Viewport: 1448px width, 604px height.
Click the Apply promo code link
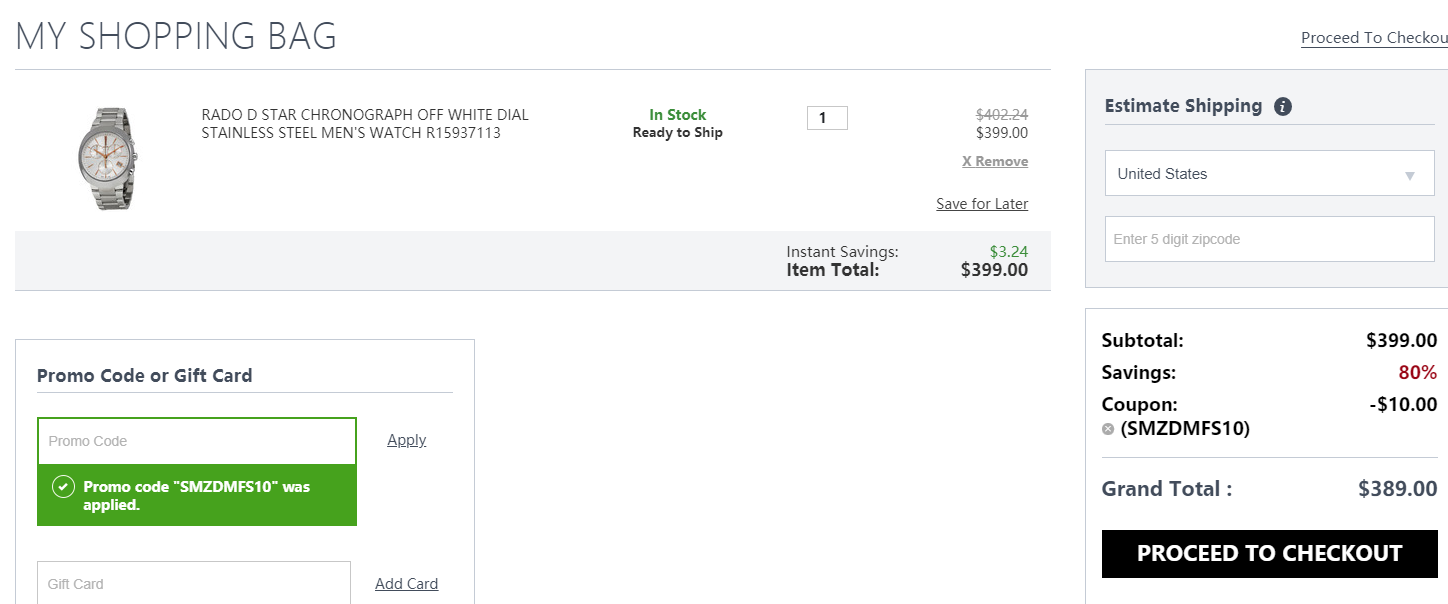(x=407, y=440)
